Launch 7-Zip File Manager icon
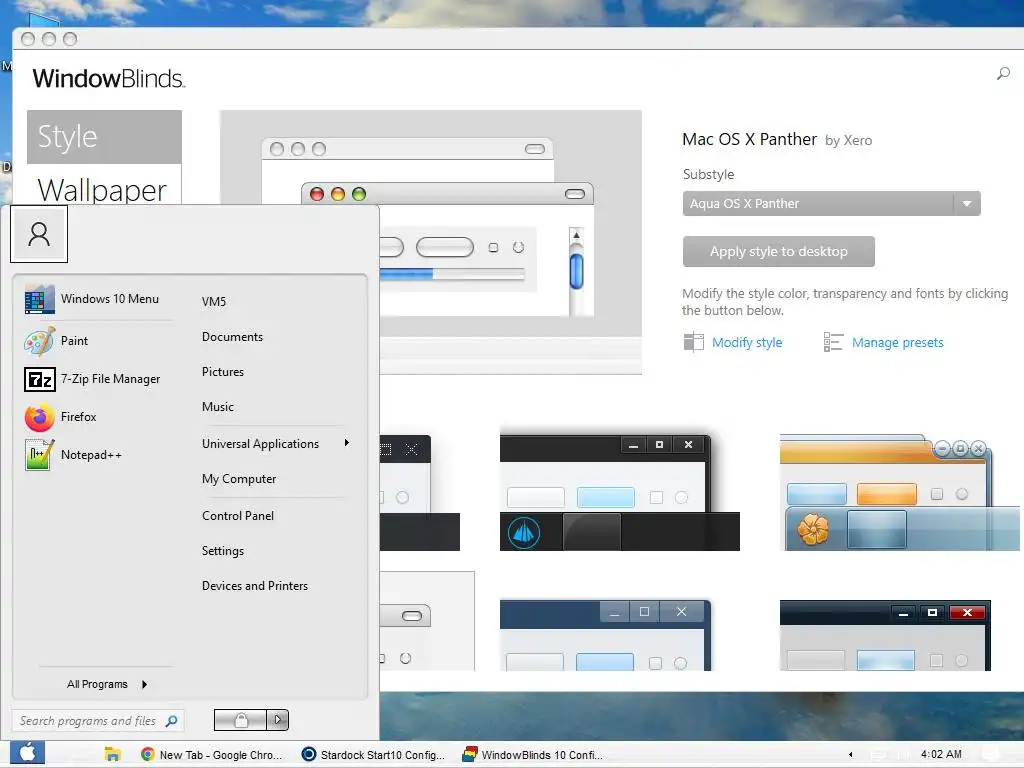This screenshot has width=1024, height=768. [x=39, y=379]
